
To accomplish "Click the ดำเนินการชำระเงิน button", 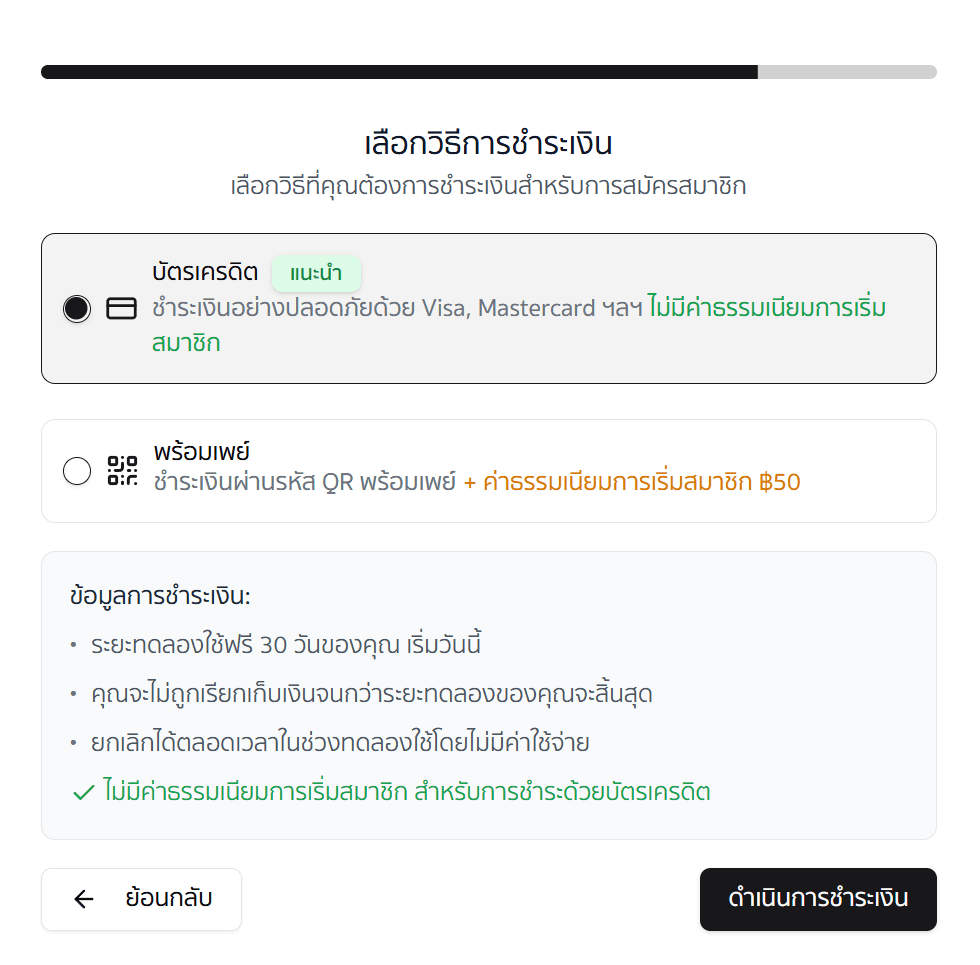I will tap(818, 899).
